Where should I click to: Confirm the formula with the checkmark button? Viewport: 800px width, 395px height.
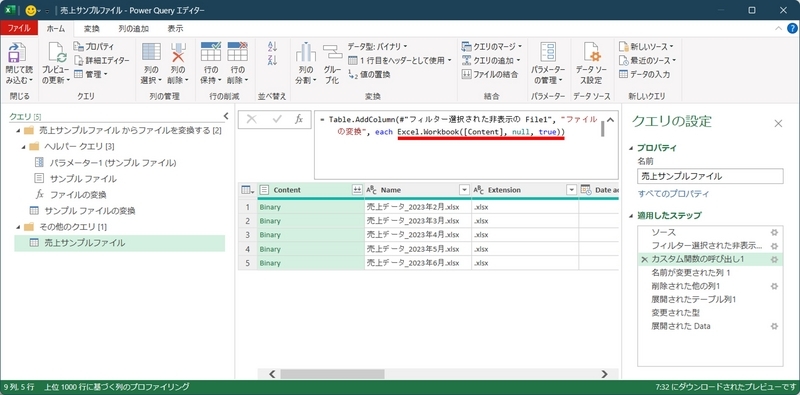click(277, 119)
